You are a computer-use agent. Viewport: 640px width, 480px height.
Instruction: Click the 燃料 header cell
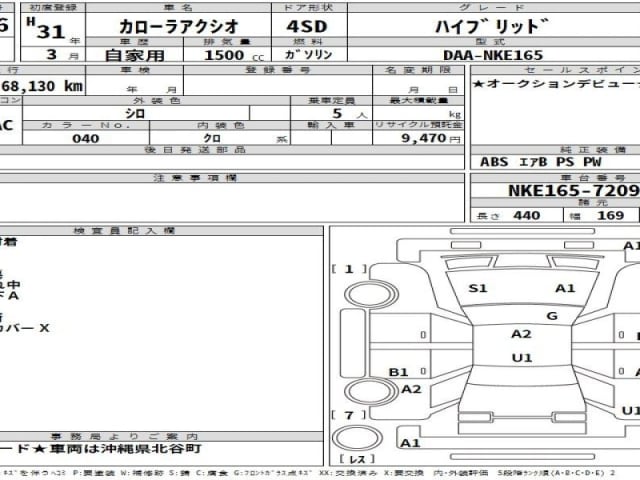coord(309,42)
